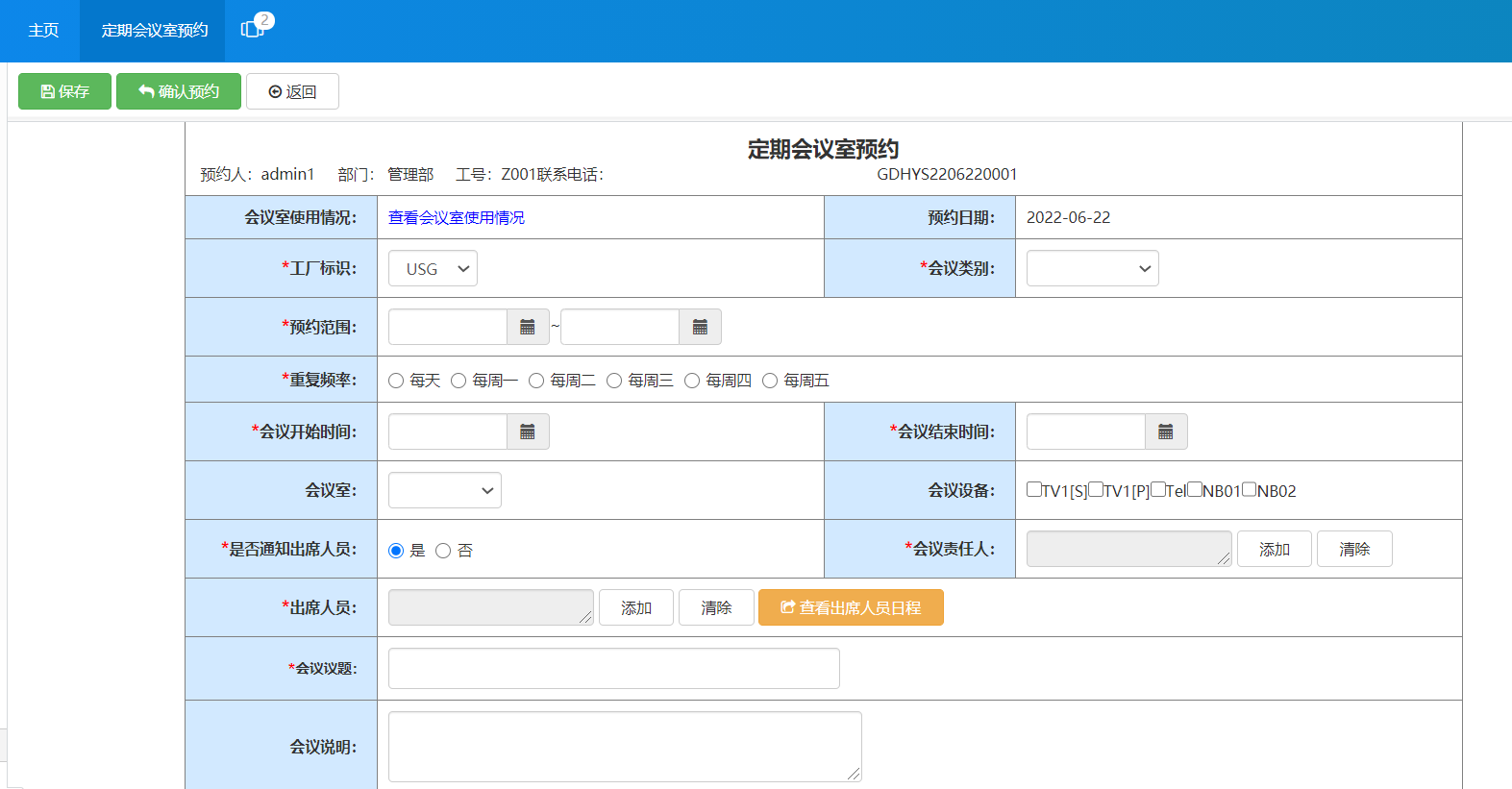Open calendar for reservation range start date

[x=528, y=327]
